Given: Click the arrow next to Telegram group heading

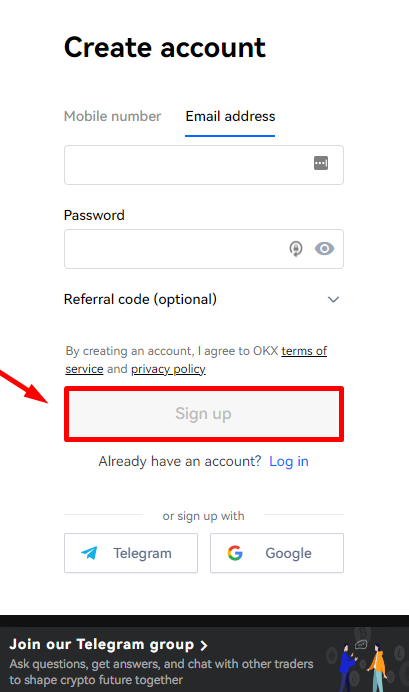Looking at the screenshot, I should click(204, 646).
